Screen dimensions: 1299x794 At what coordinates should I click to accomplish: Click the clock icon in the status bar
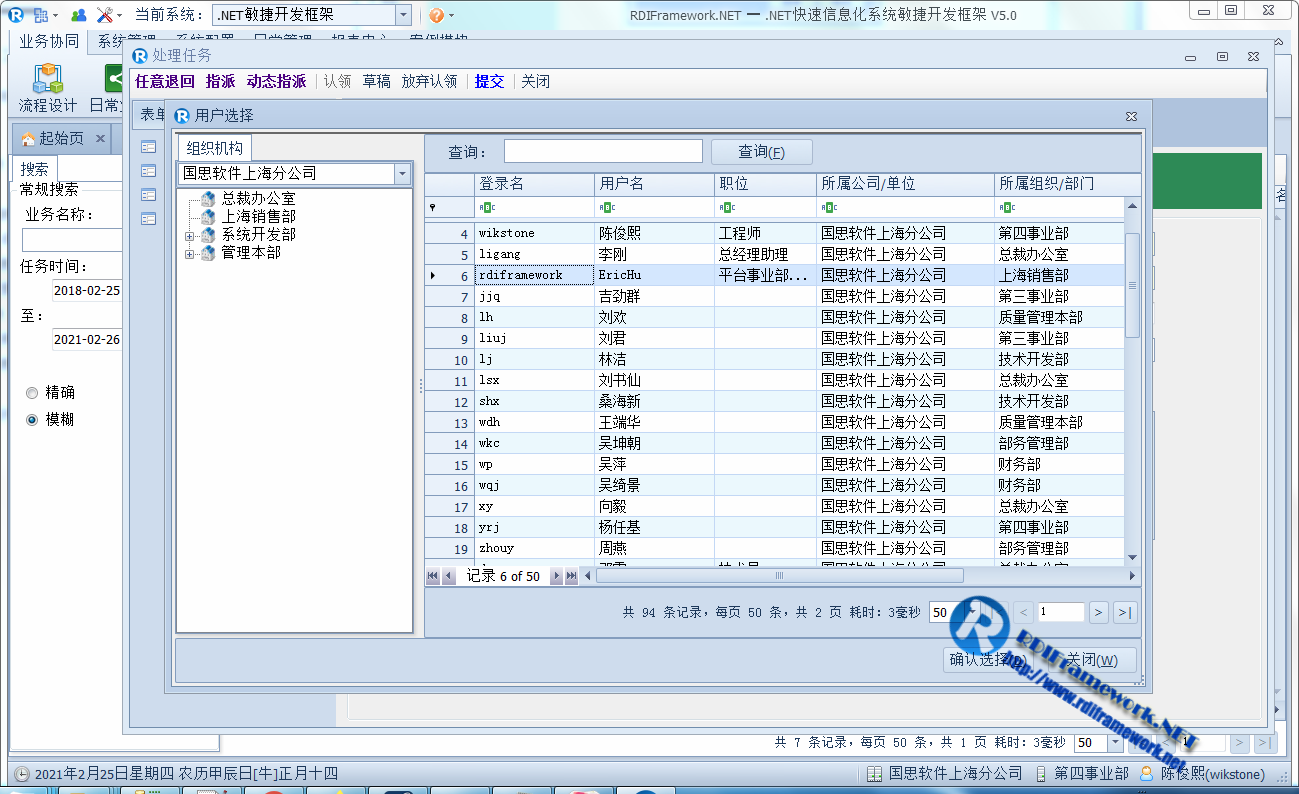pos(22,774)
